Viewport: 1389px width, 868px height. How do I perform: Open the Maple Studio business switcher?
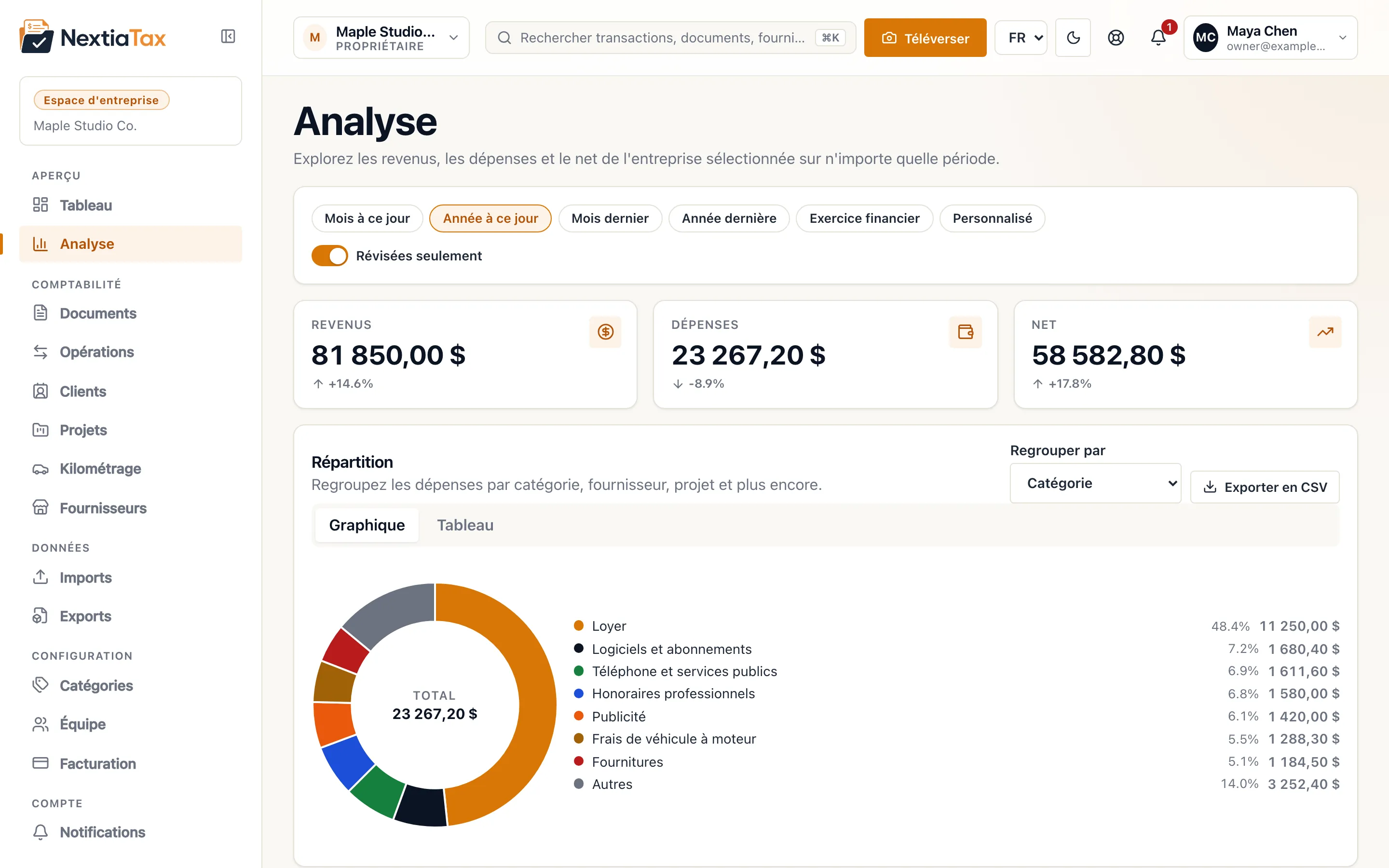(381, 38)
